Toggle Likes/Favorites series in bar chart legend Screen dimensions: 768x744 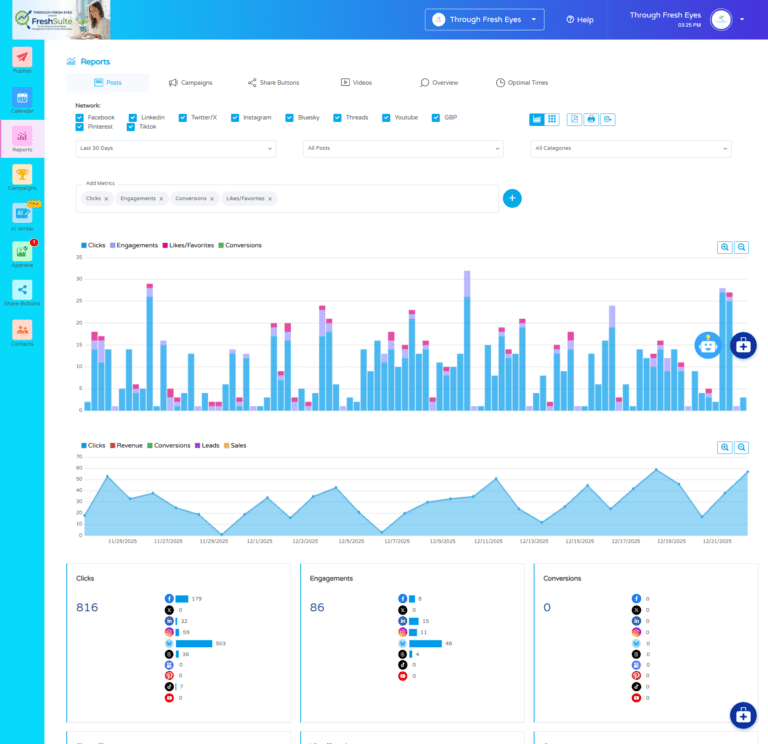tap(188, 245)
